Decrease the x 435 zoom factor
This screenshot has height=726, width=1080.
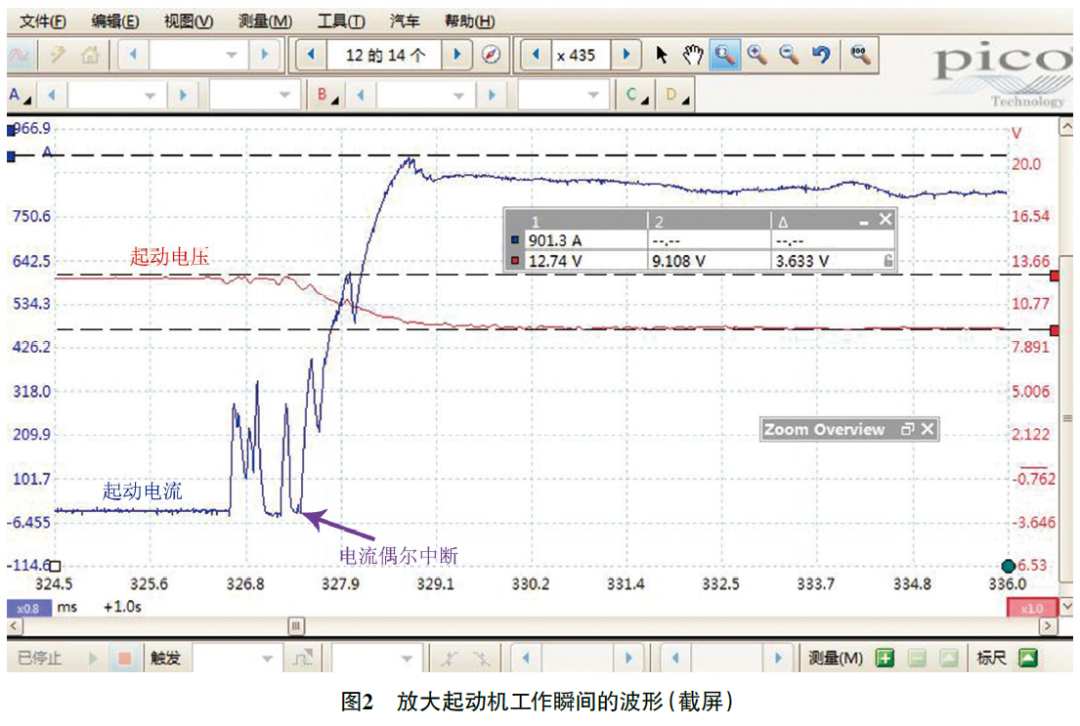[x=535, y=54]
